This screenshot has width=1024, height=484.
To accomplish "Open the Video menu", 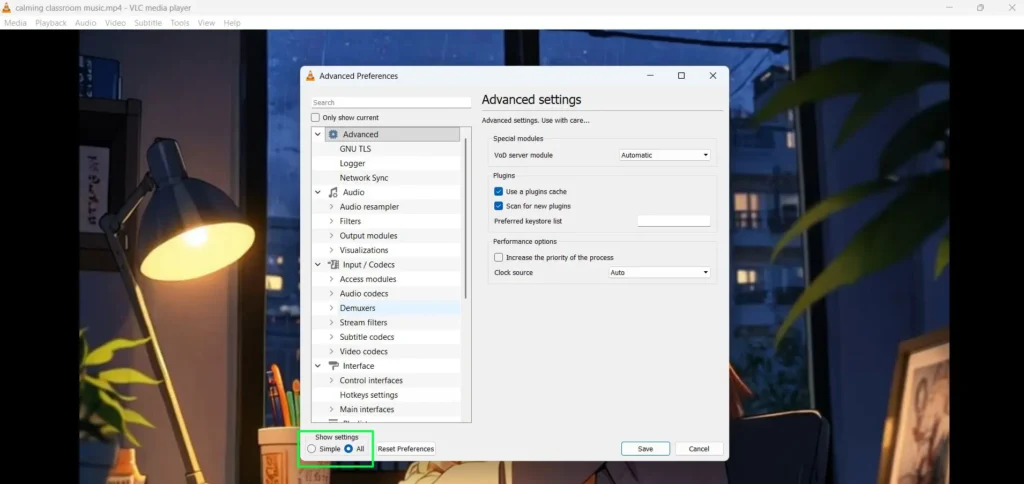I will pos(116,23).
